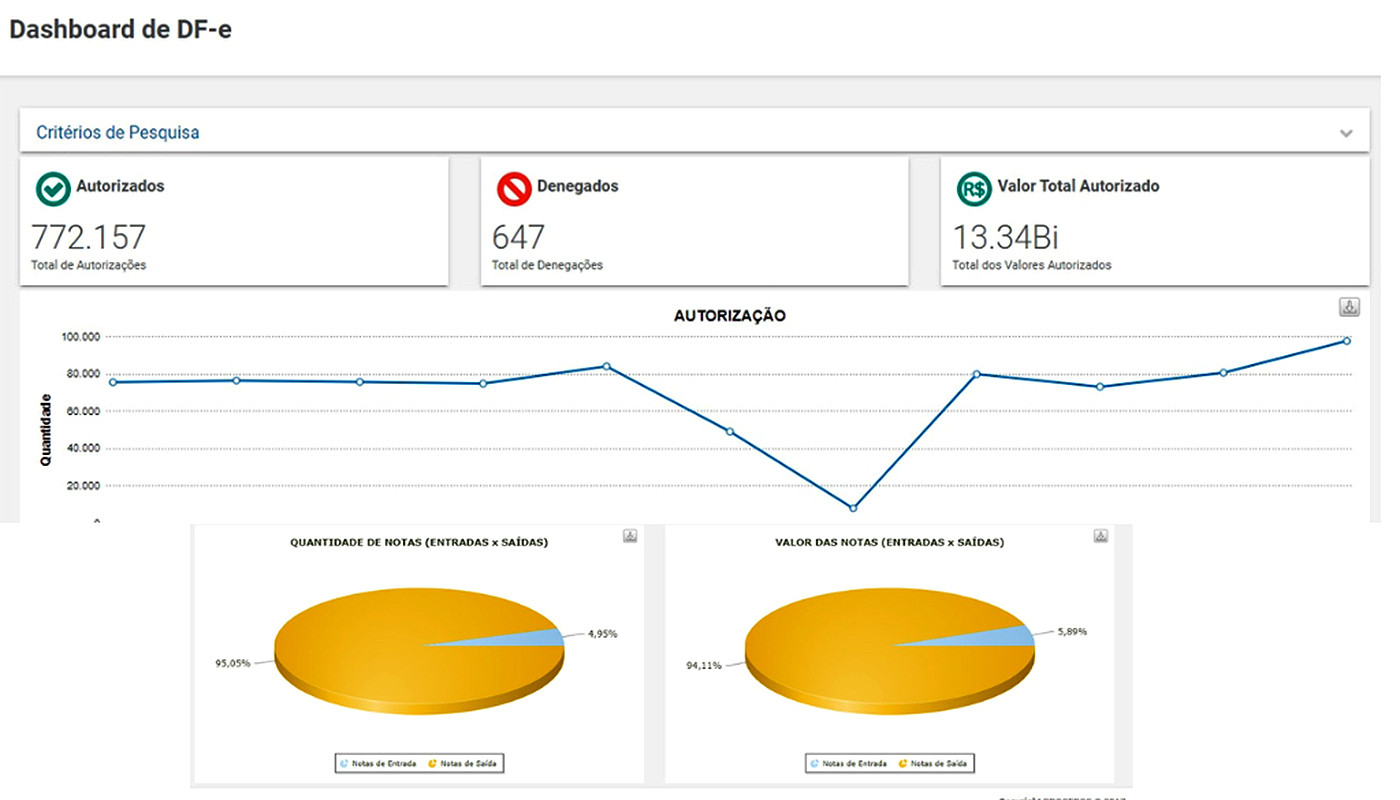This screenshot has width=1400, height=800.
Task: Click the R$ Valor Total Autorizado icon
Action: pyautogui.click(x=973, y=188)
